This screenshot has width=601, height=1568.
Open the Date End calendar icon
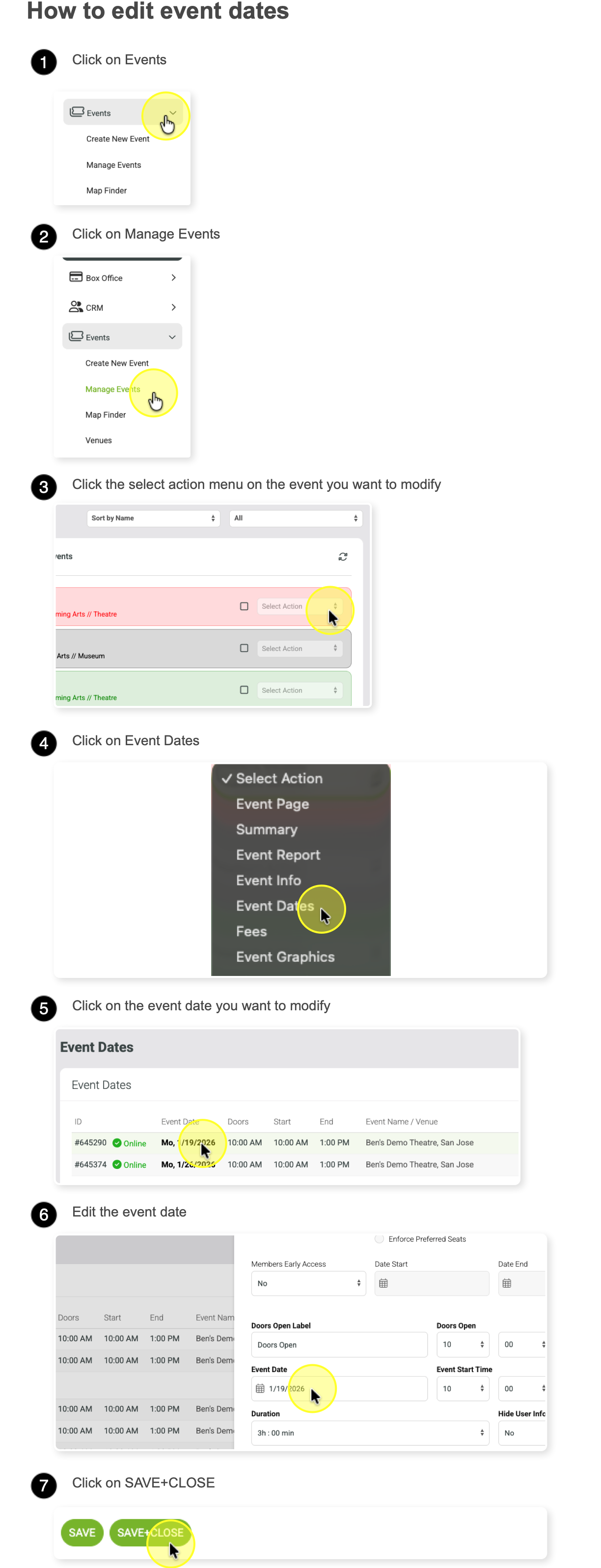[507, 1283]
